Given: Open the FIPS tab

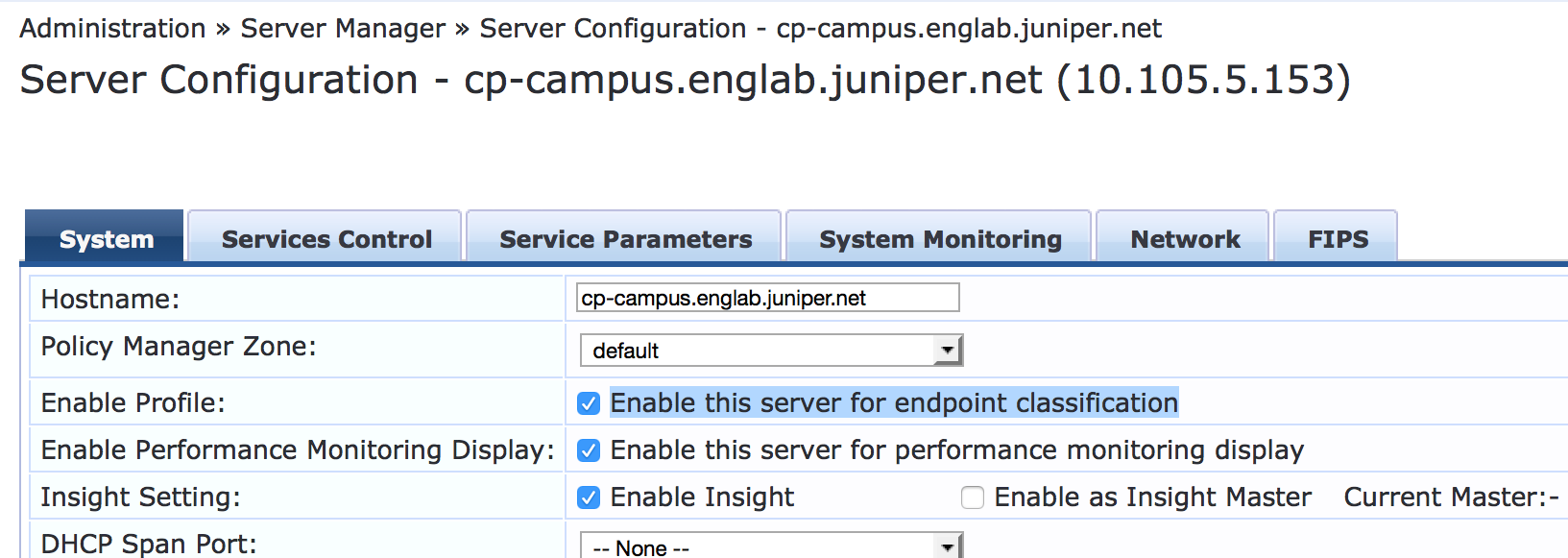Looking at the screenshot, I should [1338, 239].
